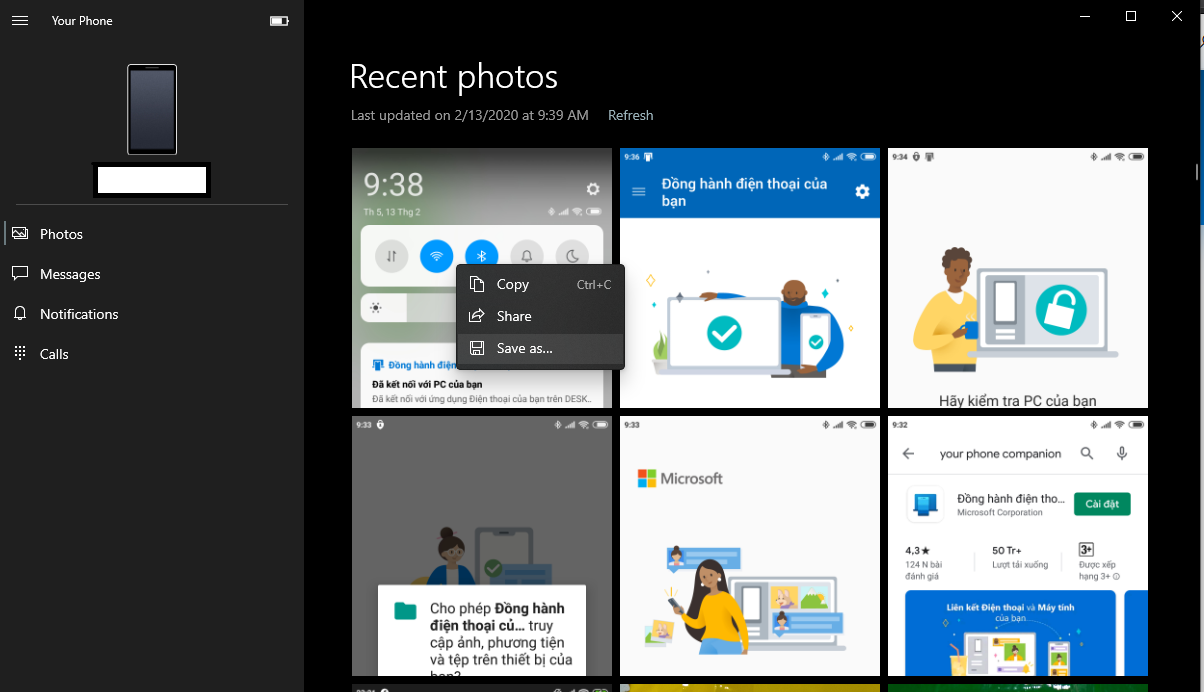
Task: Click the back arrow in Play Store screenshot
Action: [908, 453]
